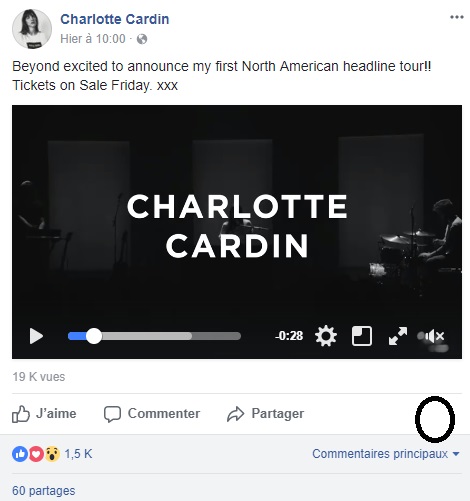Play the Charlotte Cardin video
This screenshot has width=470, height=501.
point(36,336)
